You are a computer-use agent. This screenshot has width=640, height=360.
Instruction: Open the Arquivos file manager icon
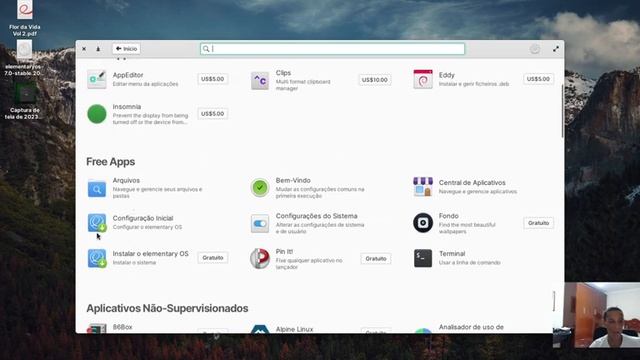click(97, 188)
